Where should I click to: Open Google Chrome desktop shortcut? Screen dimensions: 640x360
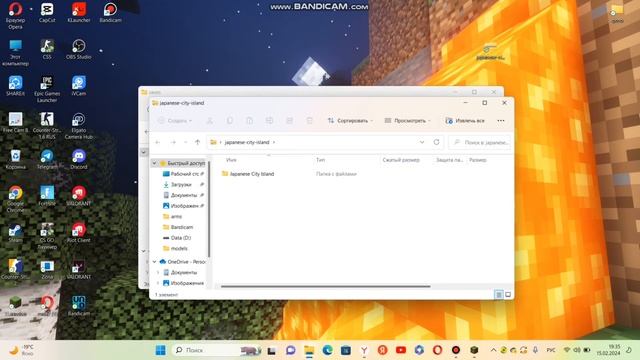pos(15,200)
